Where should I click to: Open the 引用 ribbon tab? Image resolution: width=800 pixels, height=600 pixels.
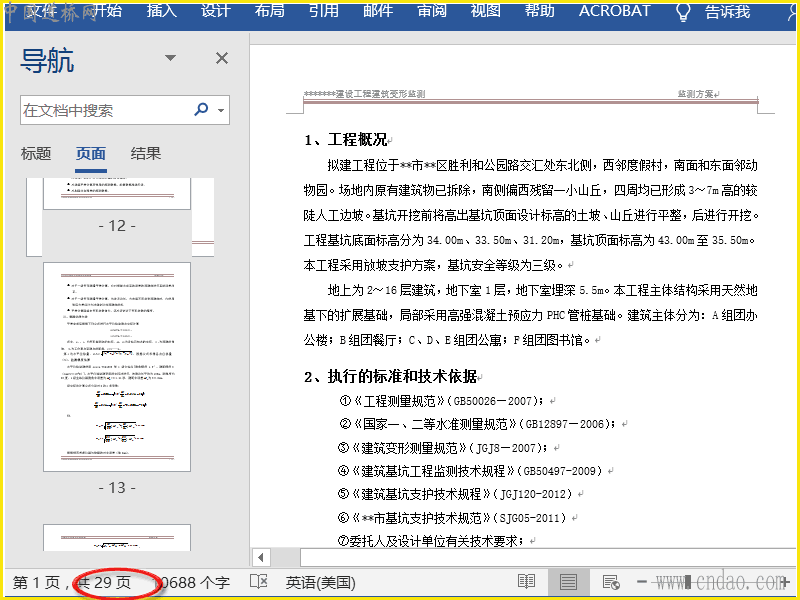click(323, 11)
